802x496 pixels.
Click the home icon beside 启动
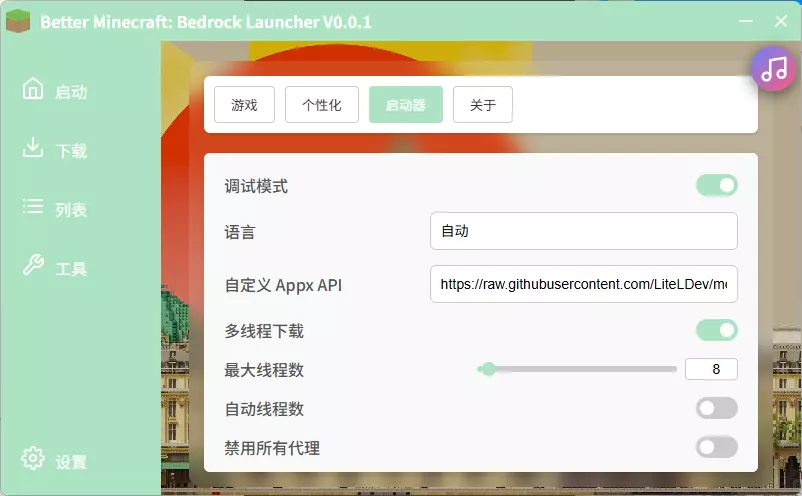point(33,88)
